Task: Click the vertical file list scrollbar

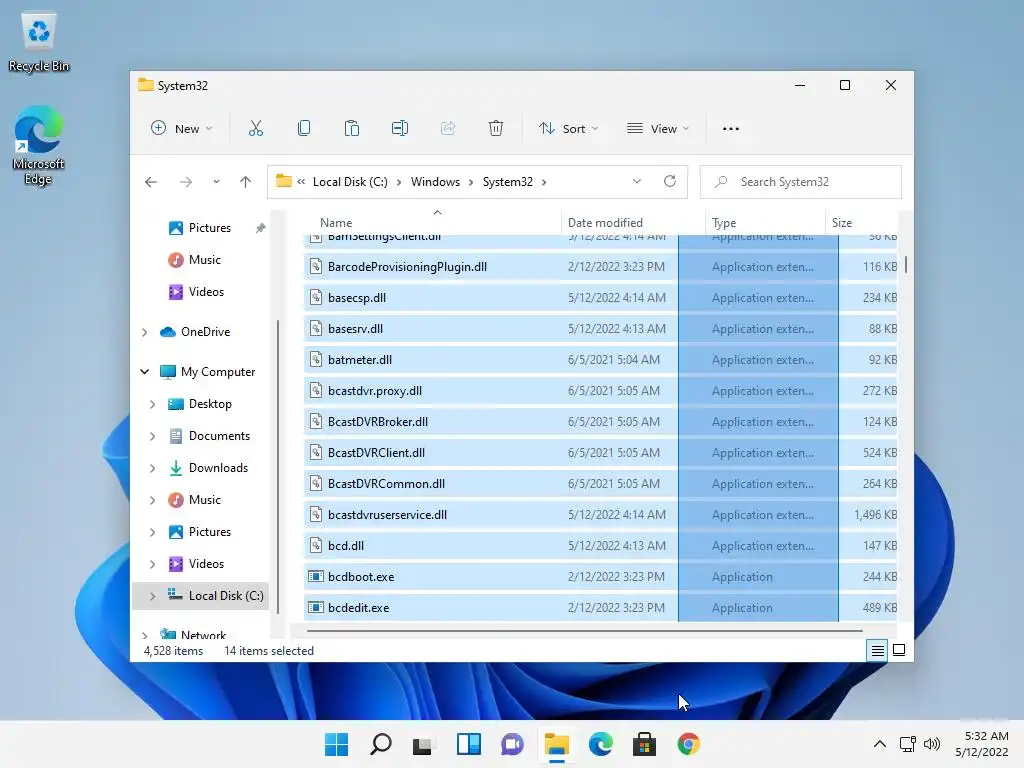Action: (x=906, y=264)
